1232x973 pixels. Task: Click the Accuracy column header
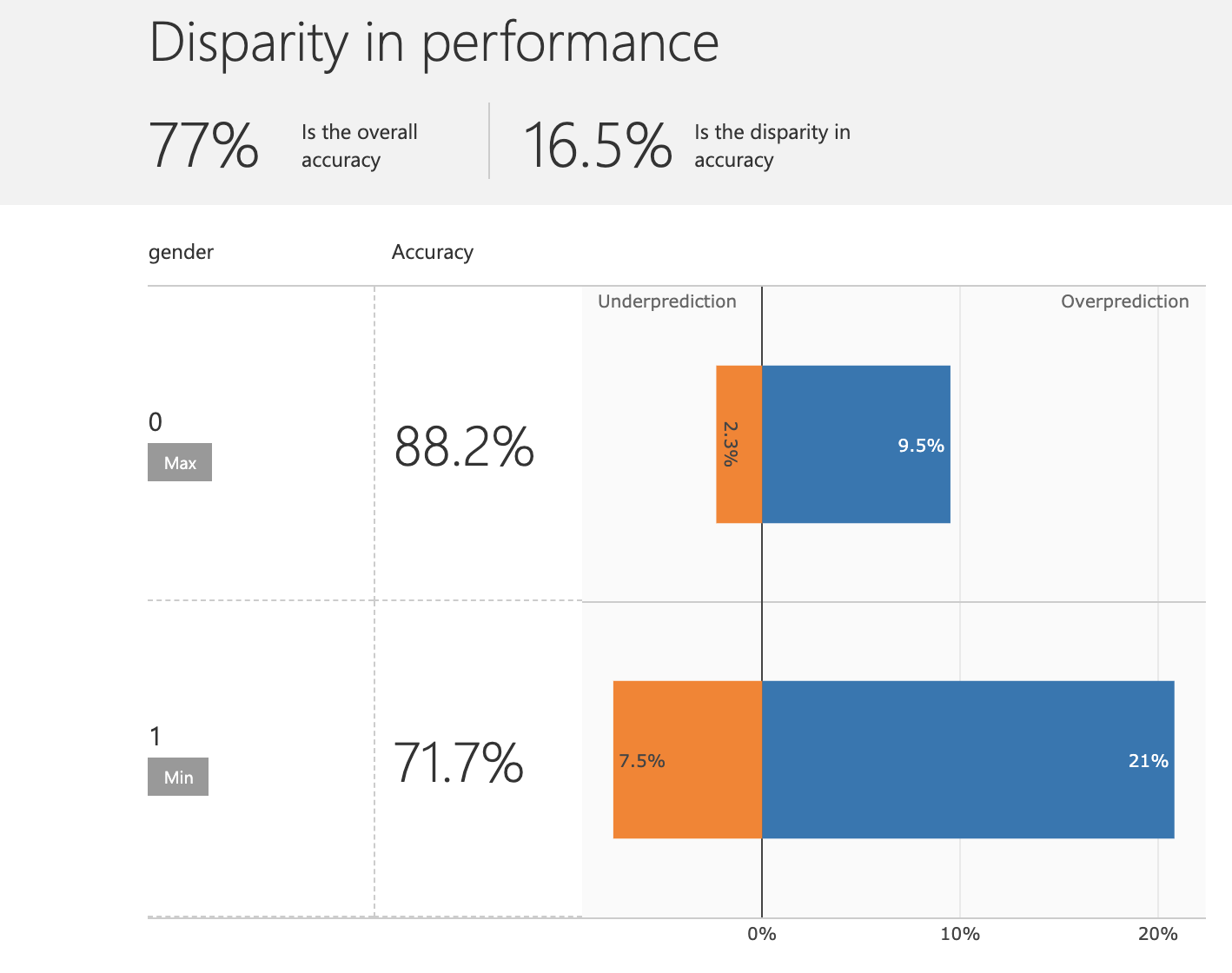click(x=432, y=252)
